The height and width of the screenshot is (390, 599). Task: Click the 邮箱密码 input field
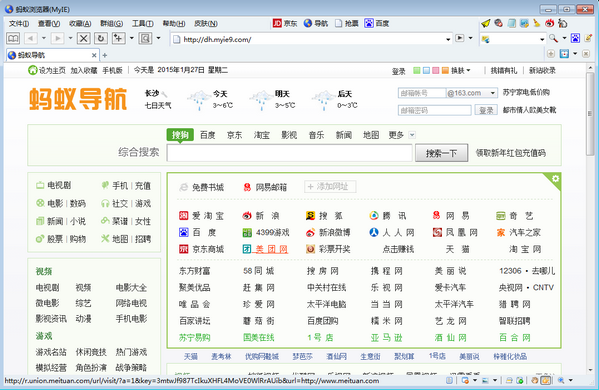(434, 110)
